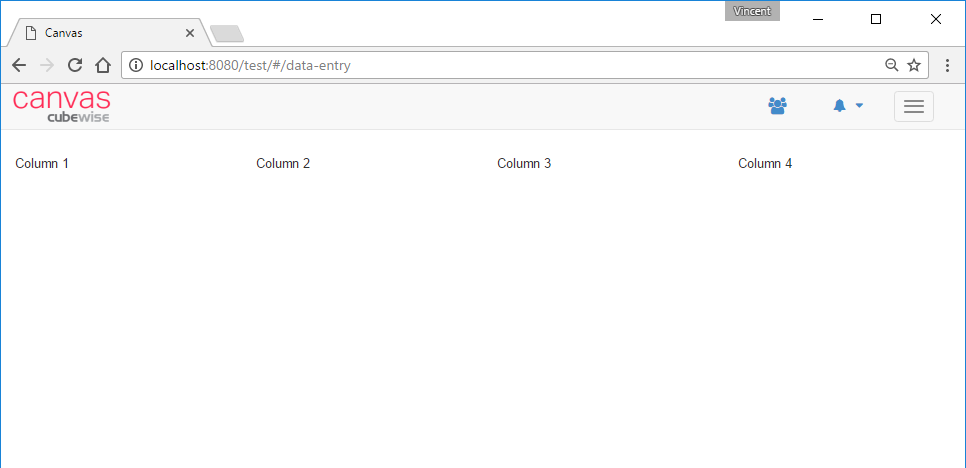Open Chrome's three-dot menu
This screenshot has height=468, width=966.
click(946, 66)
